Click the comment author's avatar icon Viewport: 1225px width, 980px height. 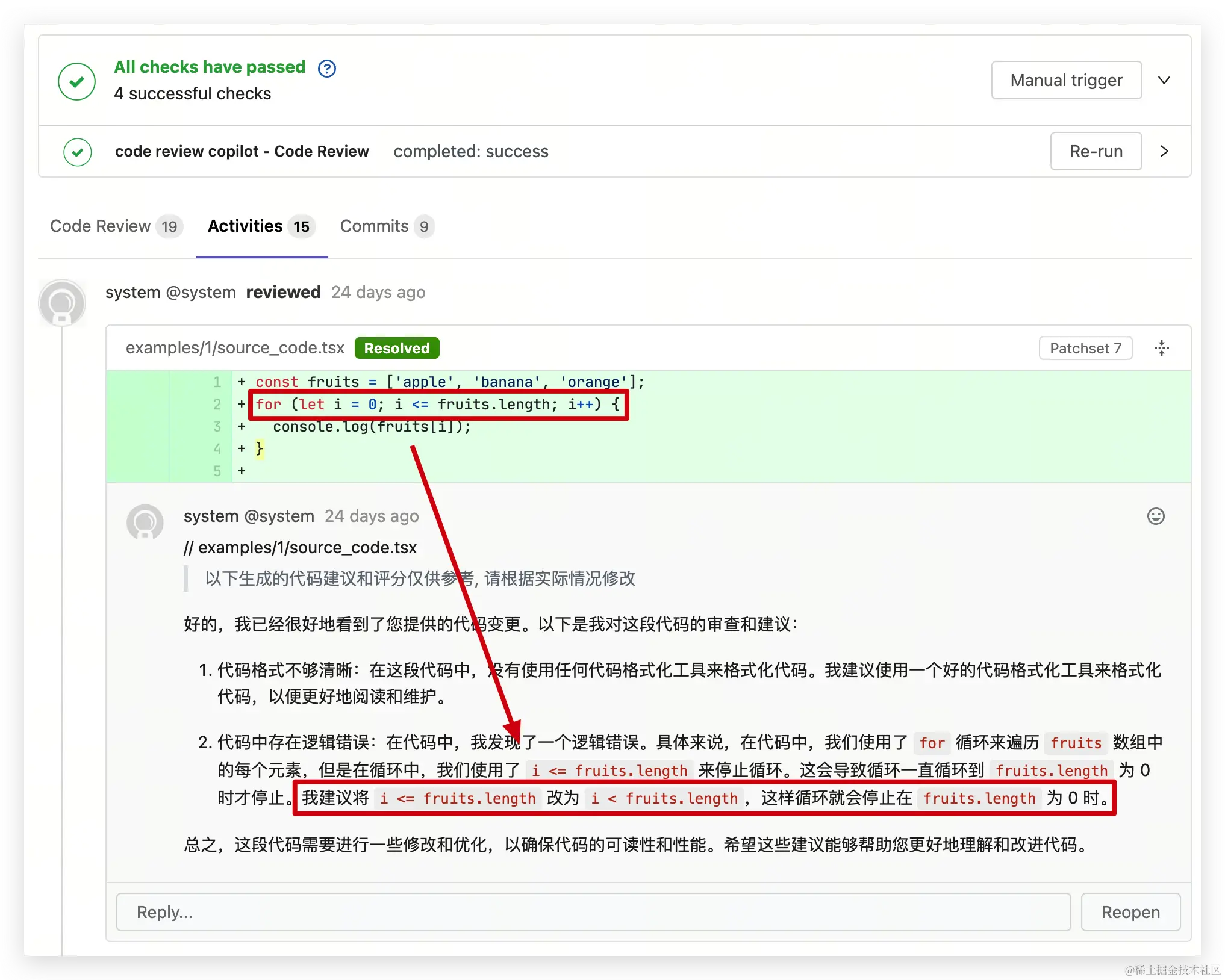coord(145,521)
